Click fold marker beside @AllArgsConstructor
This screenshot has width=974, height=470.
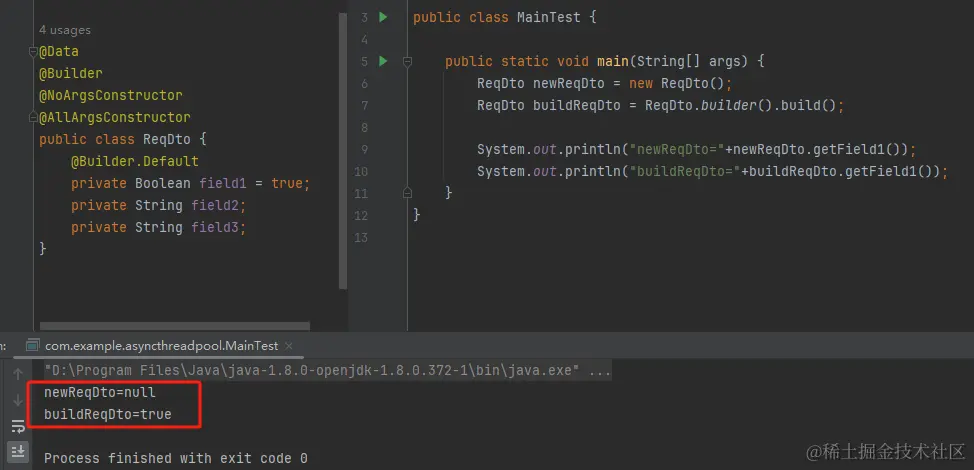34,117
